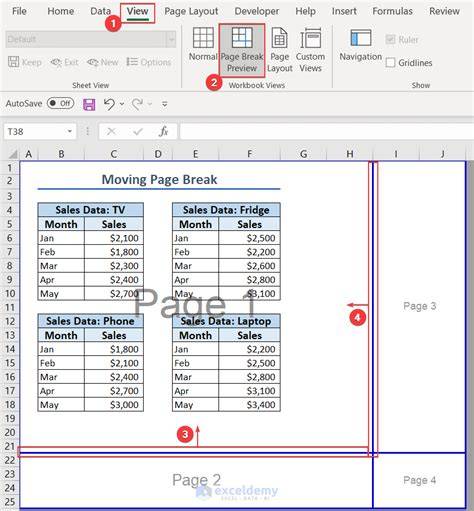Switch to Normal workbook view

point(203,45)
